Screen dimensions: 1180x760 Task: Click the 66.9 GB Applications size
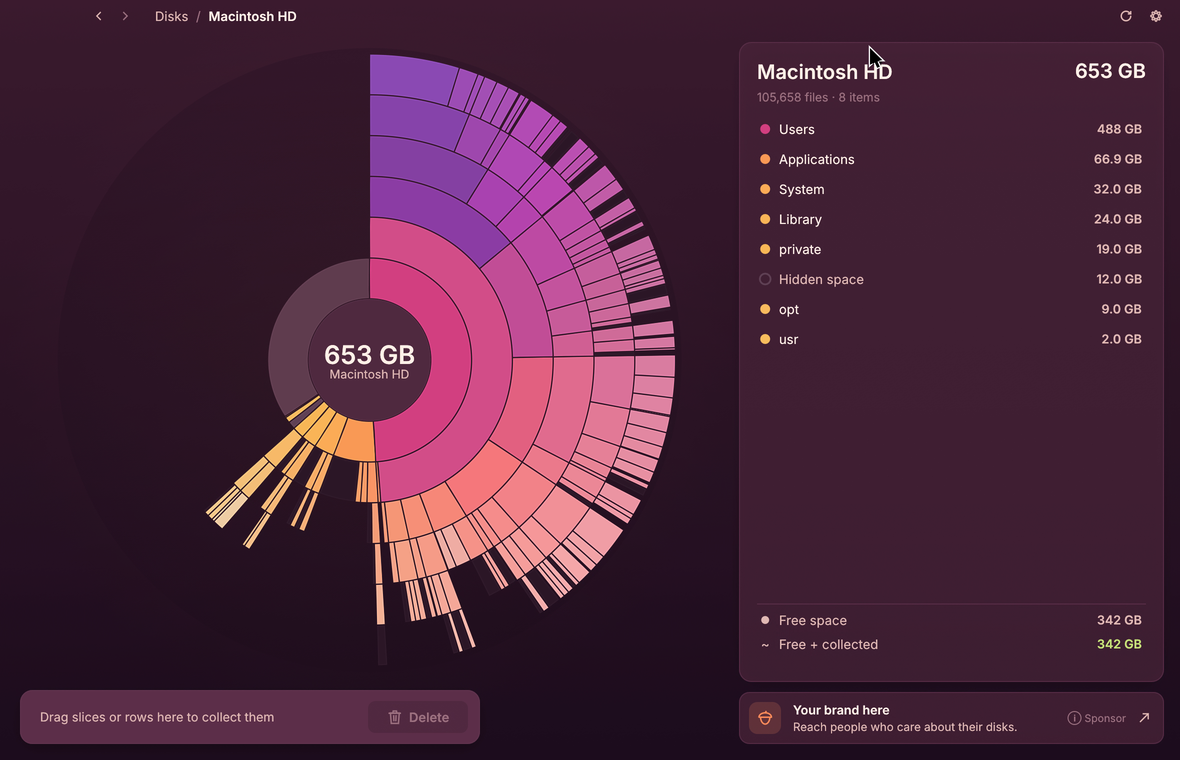point(1118,160)
